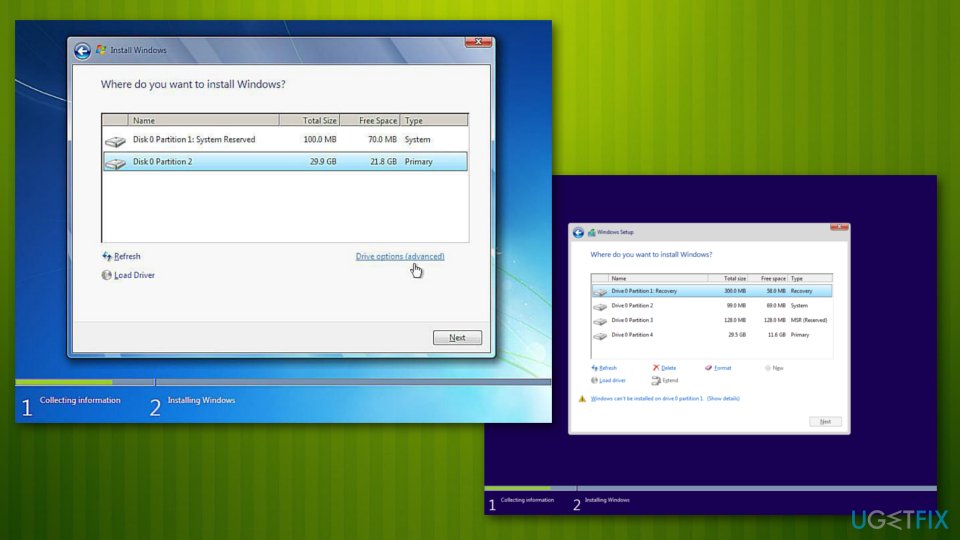
Task: Select Drive 0 Partition 3 MSR row
Action: 712,320
